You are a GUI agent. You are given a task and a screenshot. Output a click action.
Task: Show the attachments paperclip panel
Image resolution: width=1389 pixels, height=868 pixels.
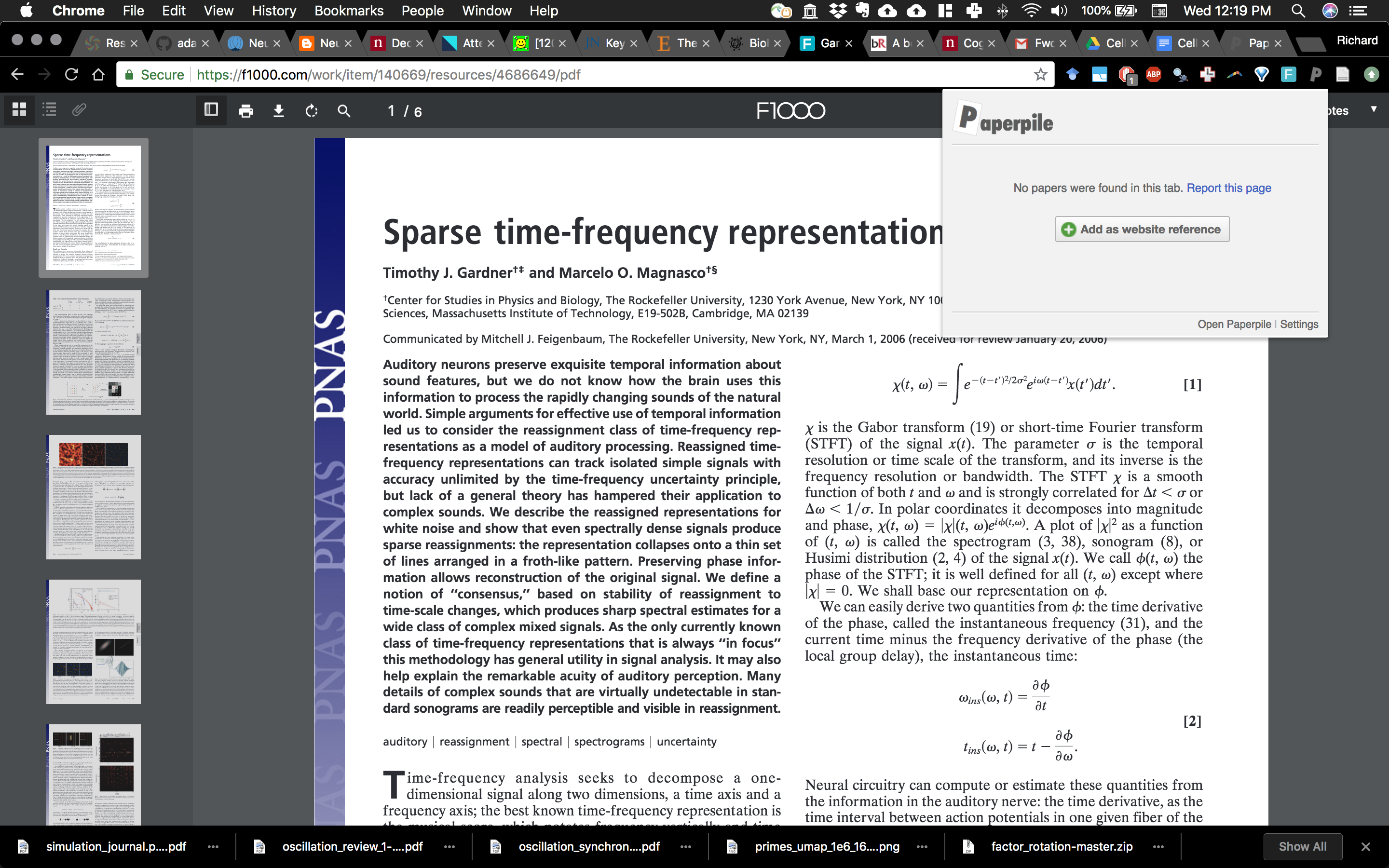click(79, 109)
